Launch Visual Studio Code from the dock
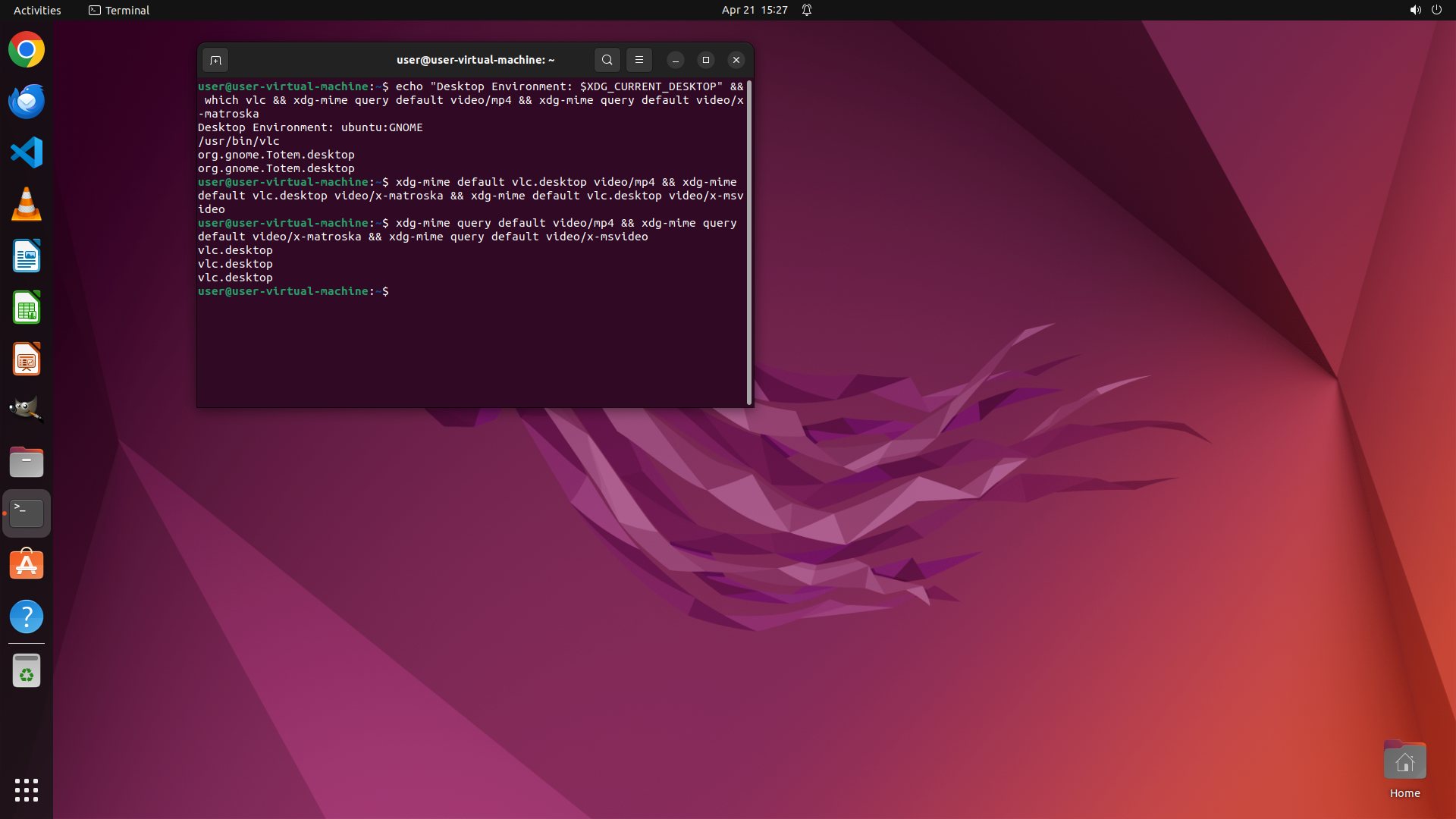 [27, 153]
